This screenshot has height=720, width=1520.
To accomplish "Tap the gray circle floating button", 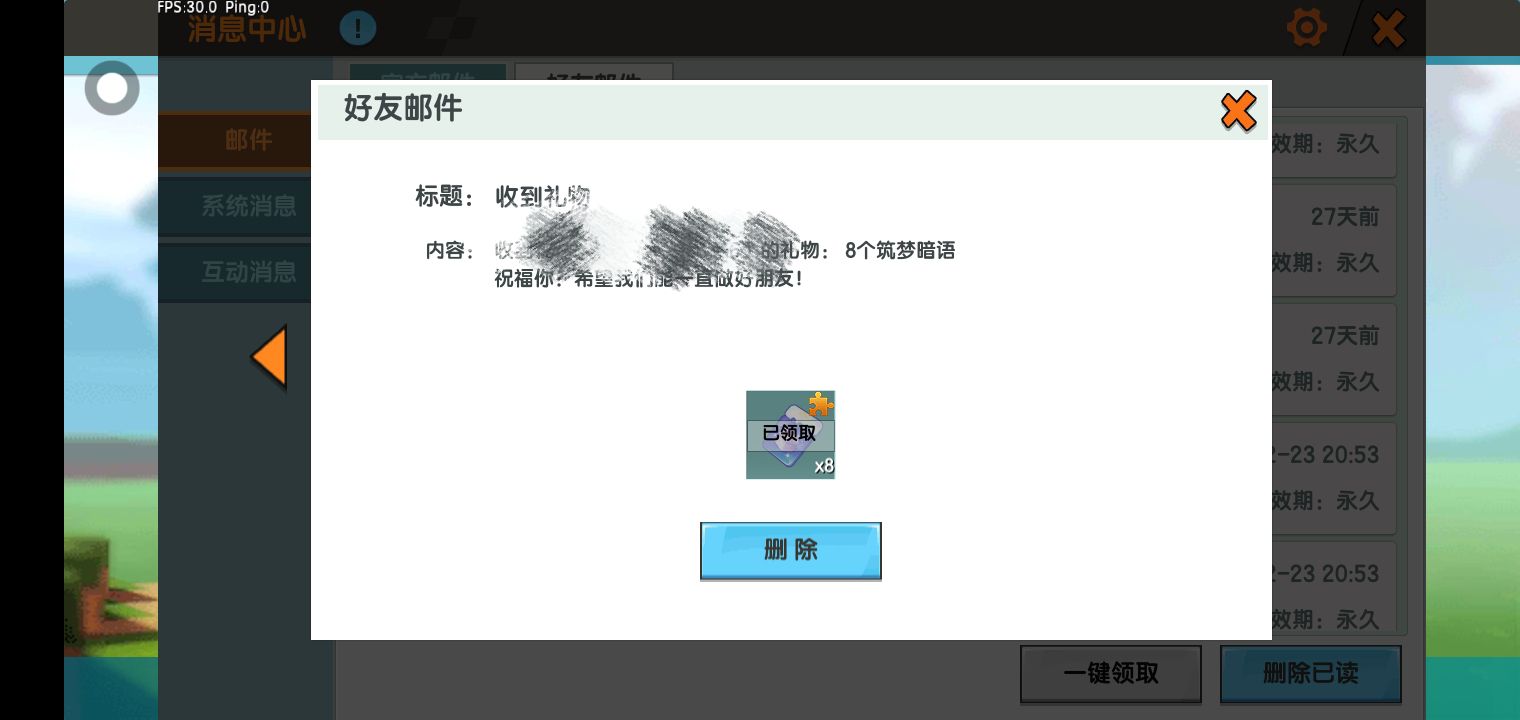I will pyautogui.click(x=112, y=89).
